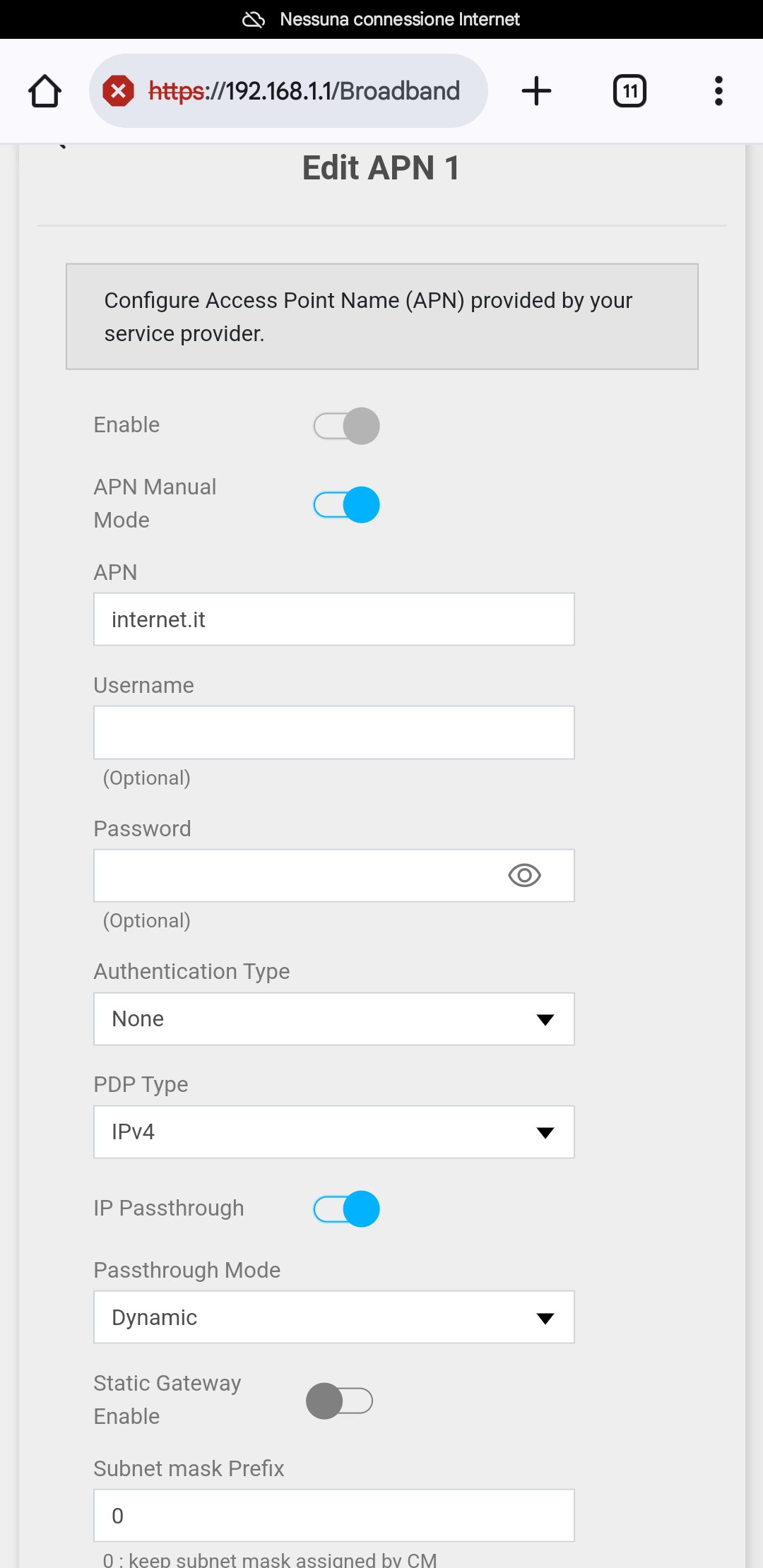Focus the Username input field
The height and width of the screenshot is (1568, 763).
tap(334, 732)
